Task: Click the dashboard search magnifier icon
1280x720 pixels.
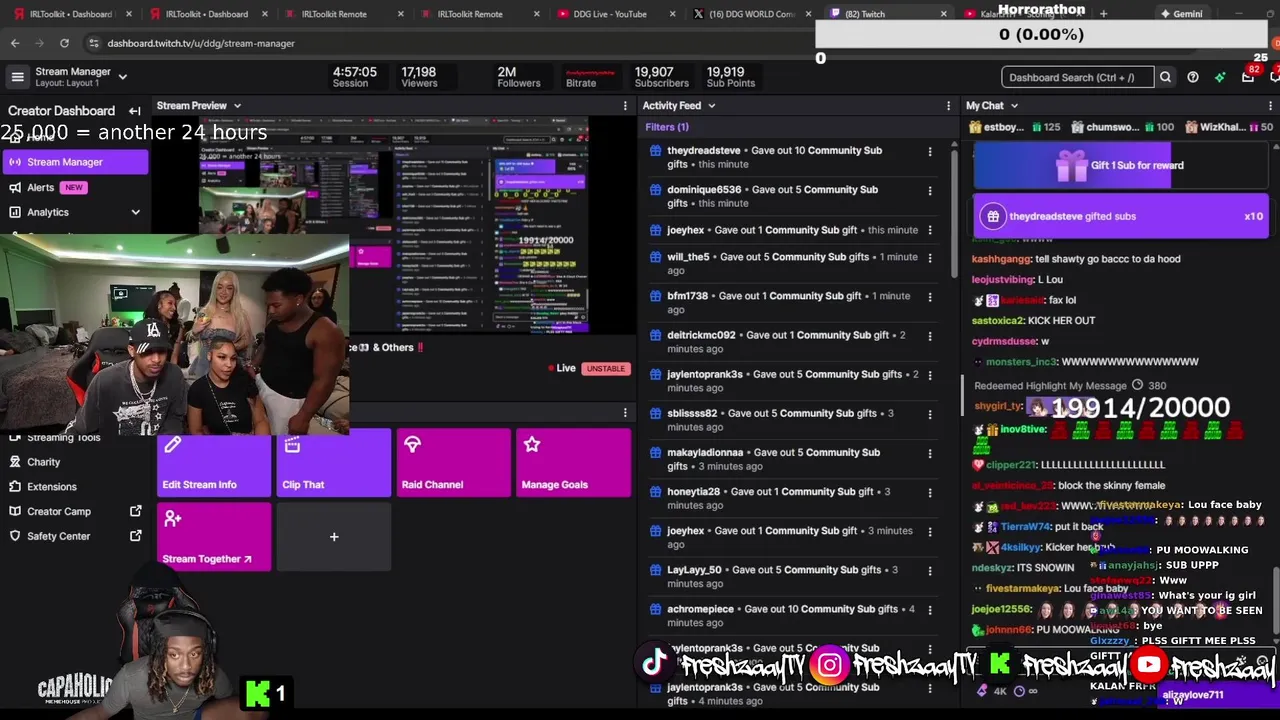Action: 1165,77
